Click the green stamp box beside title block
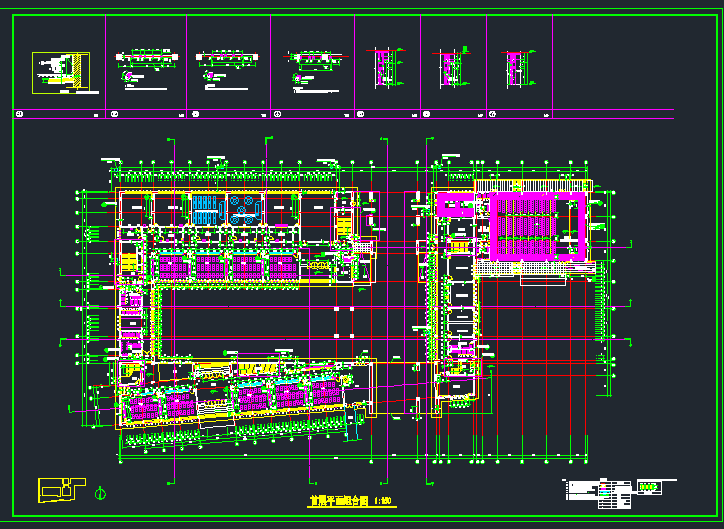This screenshot has height=529, width=724. click(x=649, y=488)
